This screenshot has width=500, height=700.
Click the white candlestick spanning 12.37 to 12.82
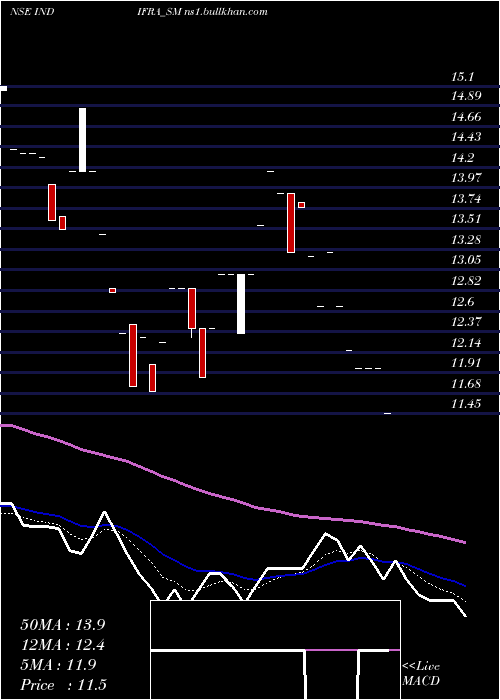(241, 304)
